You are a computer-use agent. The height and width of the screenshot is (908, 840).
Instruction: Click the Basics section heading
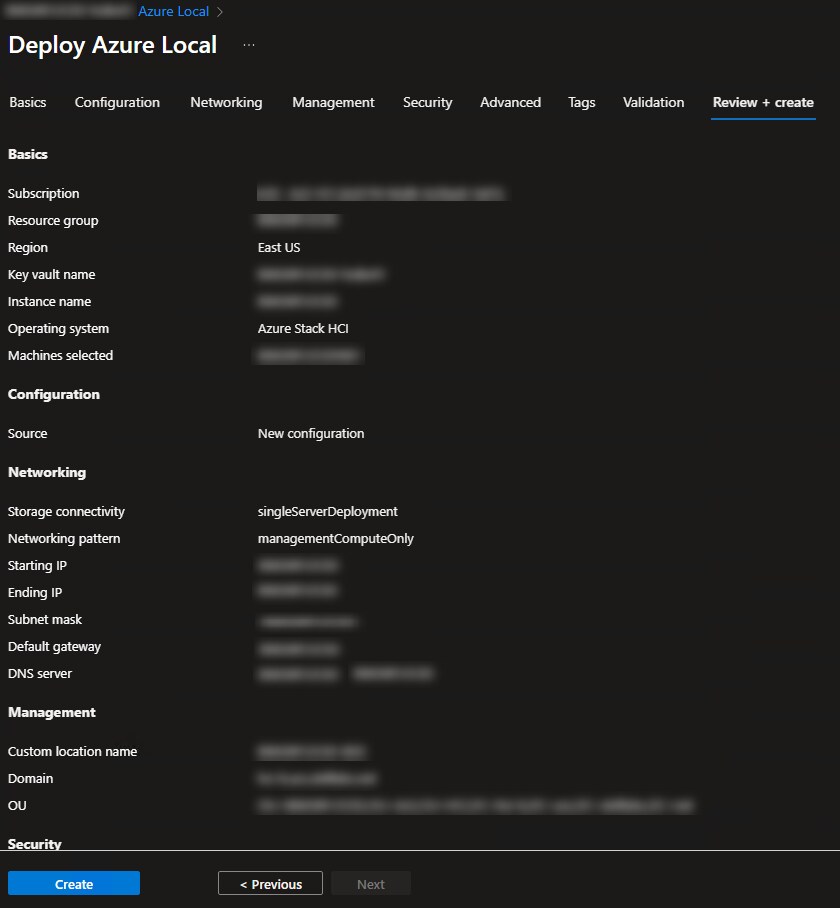28,154
